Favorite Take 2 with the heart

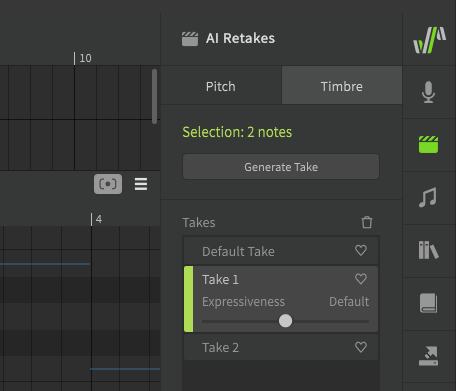pos(361,347)
